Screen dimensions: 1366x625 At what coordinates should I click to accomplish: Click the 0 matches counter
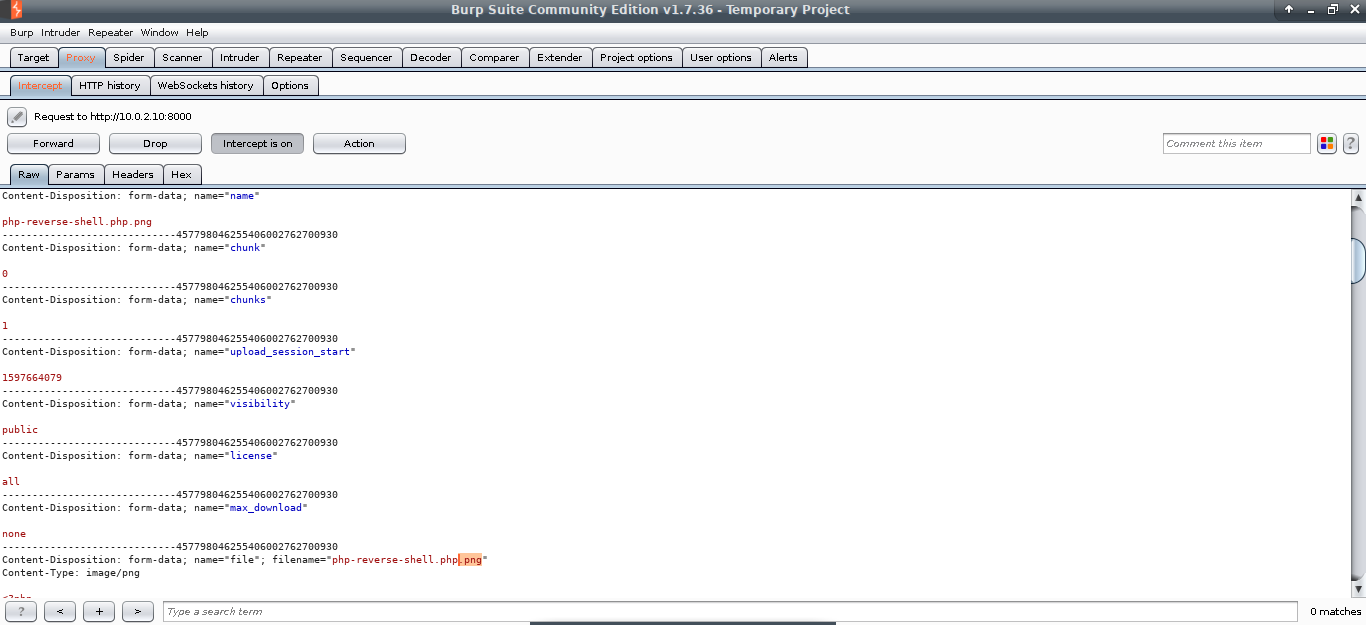[x=1335, y=611]
